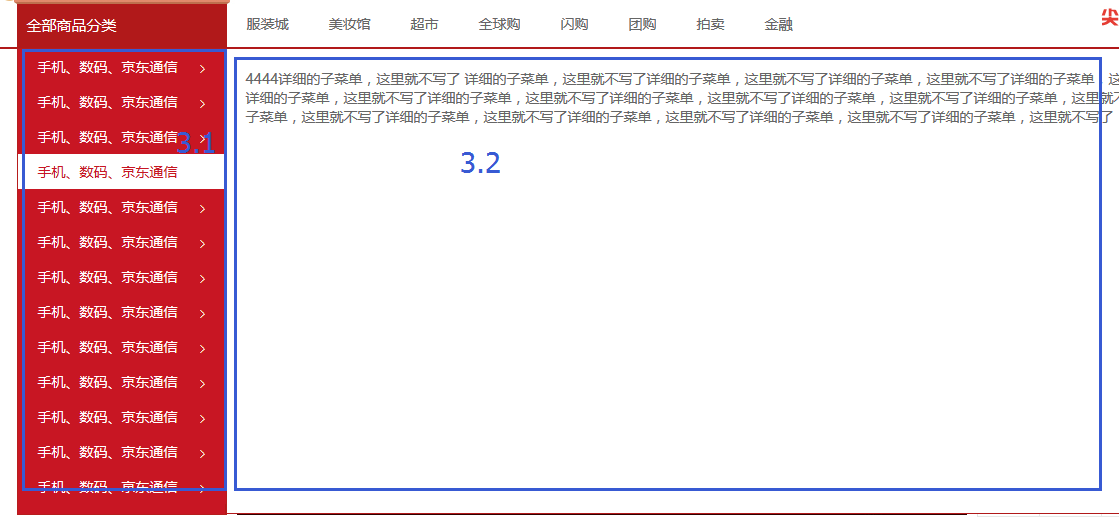The height and width of the screenshot is (519, 1119).
Task: Open the 美妆馆 navigation link
Action: pos(349,24)
